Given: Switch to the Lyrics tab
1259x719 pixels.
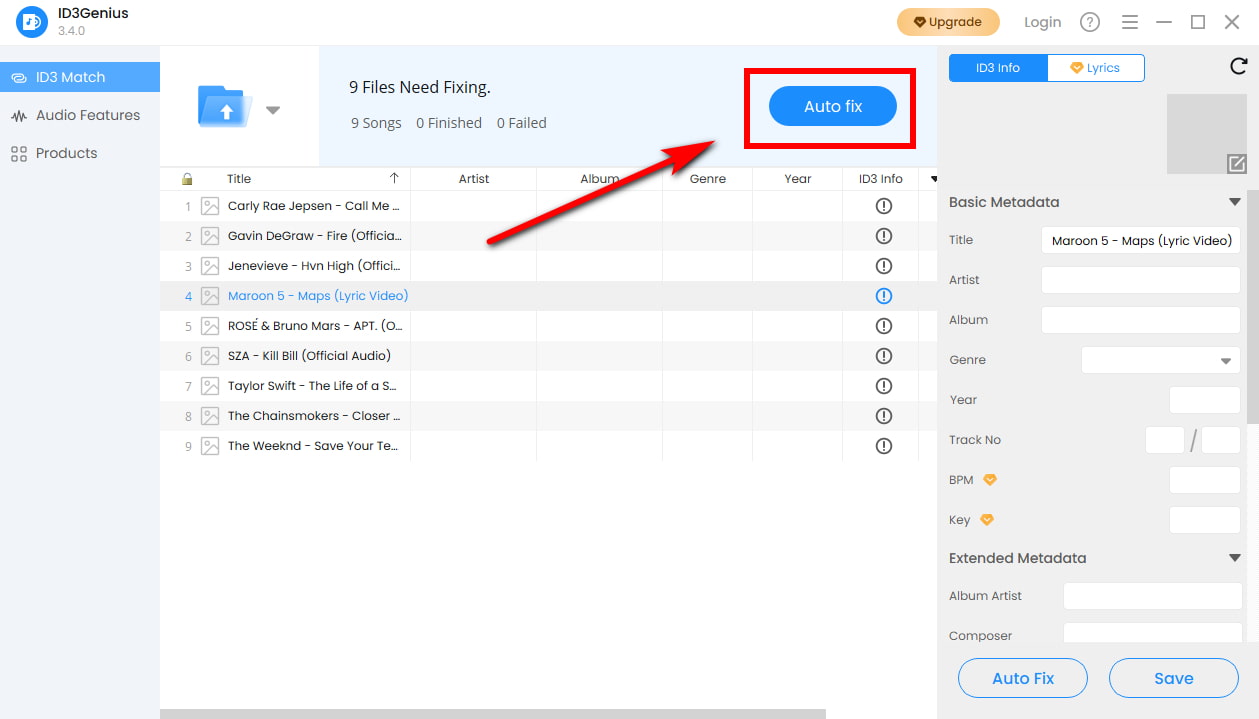Looking at the screenshot, I should pyautogui.click(x=1095, y=68).
